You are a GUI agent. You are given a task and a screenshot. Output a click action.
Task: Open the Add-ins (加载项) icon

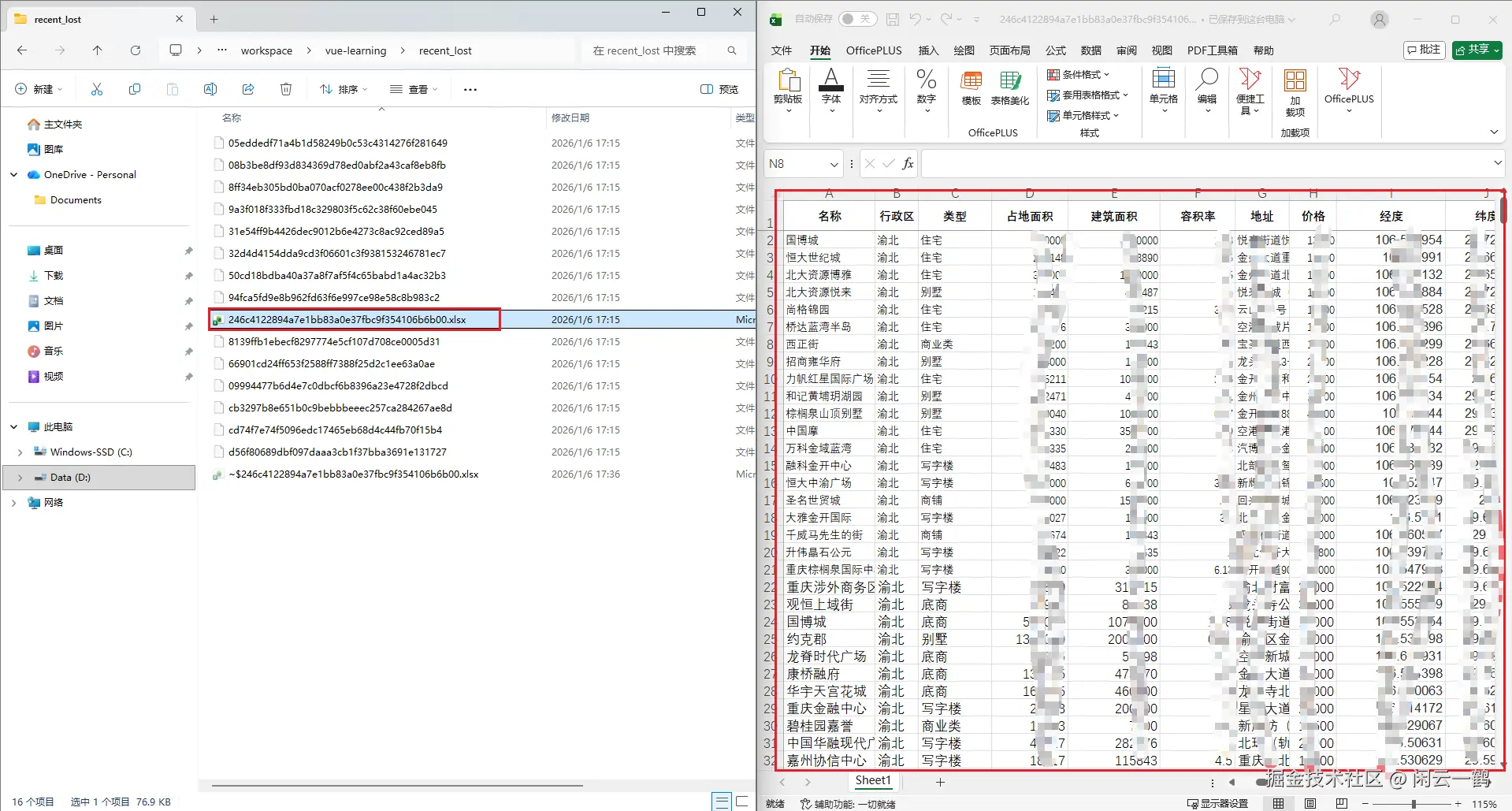pyautogui.click(x=1295, y=91)
